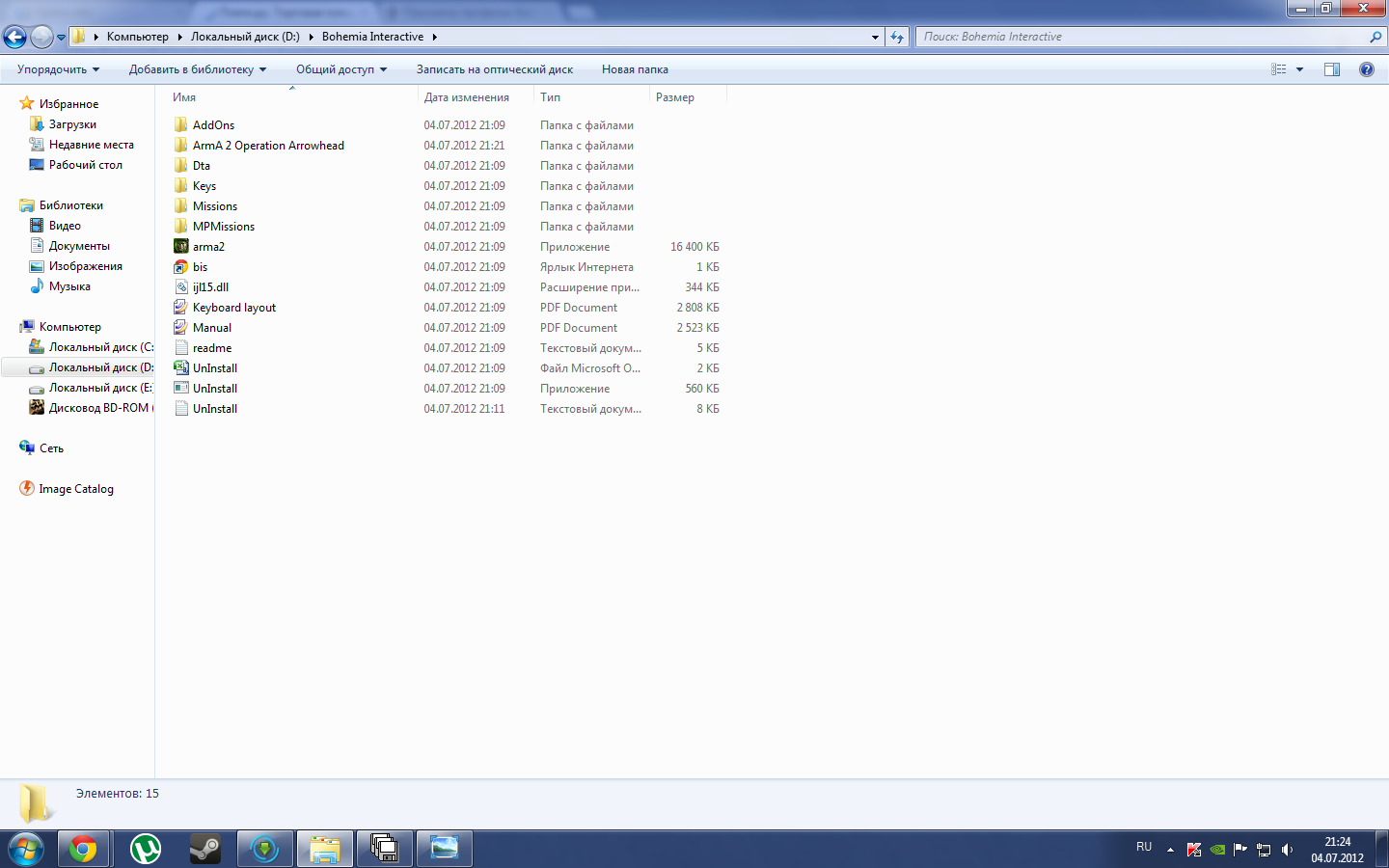Image resolution: width=1389 pixels, height=868 pixels.
Task: Click the change view icon
Action: [1279, 69]
